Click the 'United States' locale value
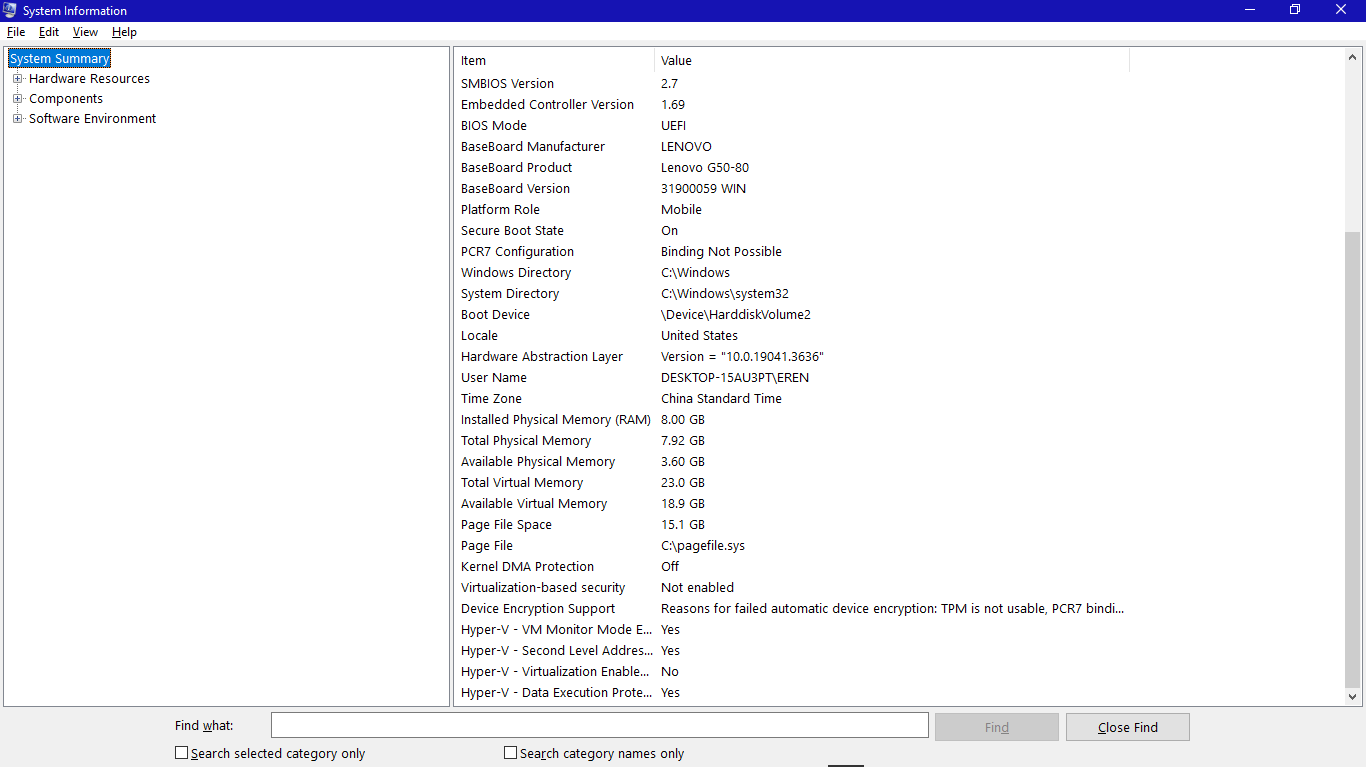The width and height of the screenshot is (1366, 767). tap(699, 336)
